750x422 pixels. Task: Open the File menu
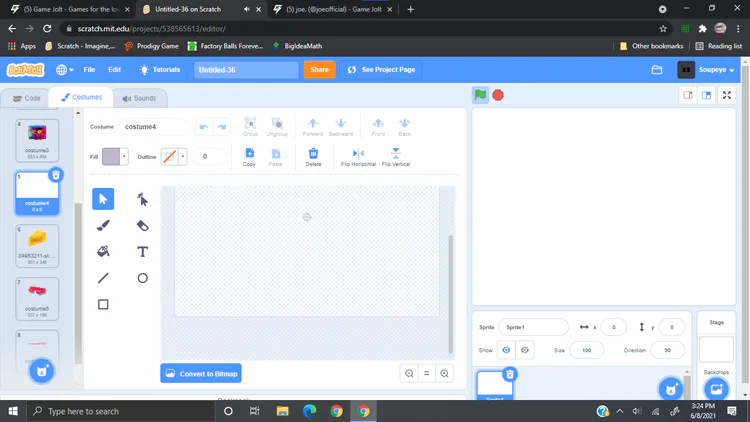pyautogui.click(x=89, y=70)
